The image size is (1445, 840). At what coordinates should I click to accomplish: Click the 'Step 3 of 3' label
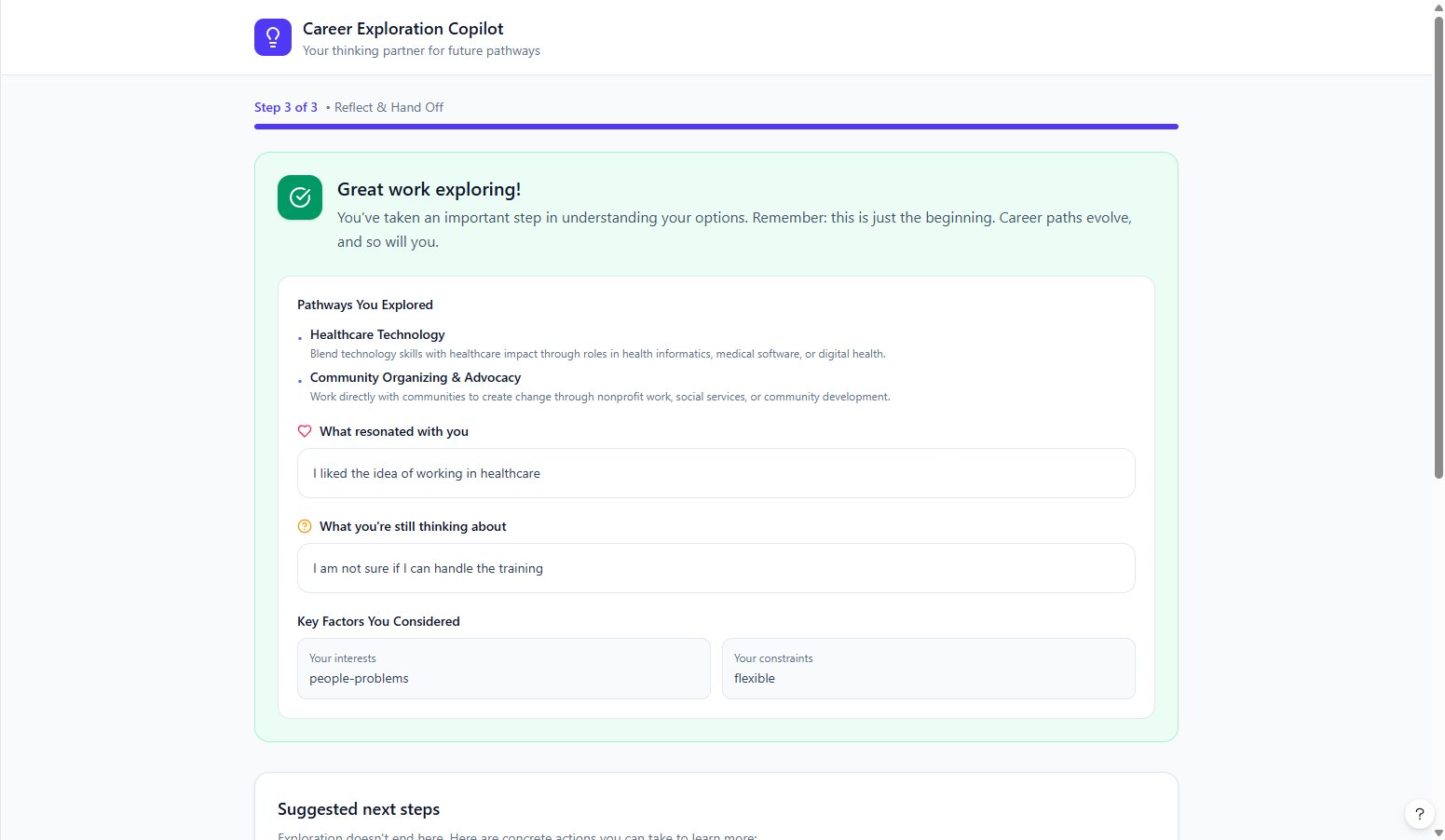click(x=286, y=107)
